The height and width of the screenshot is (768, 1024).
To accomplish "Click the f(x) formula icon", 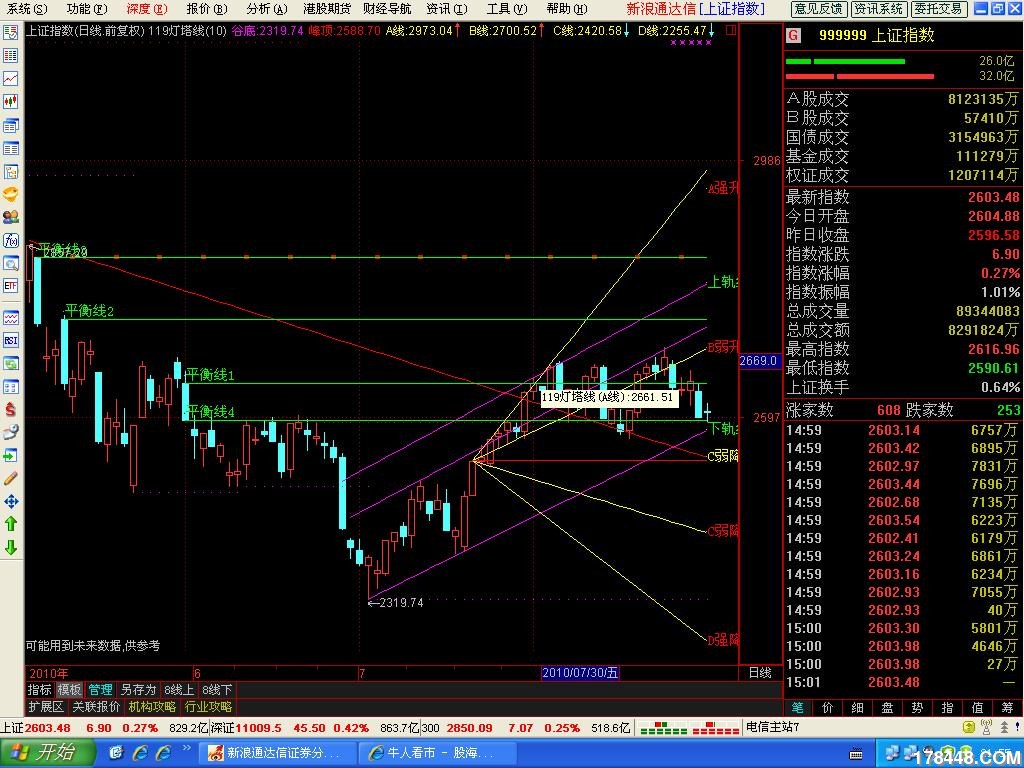I will 10,240.
